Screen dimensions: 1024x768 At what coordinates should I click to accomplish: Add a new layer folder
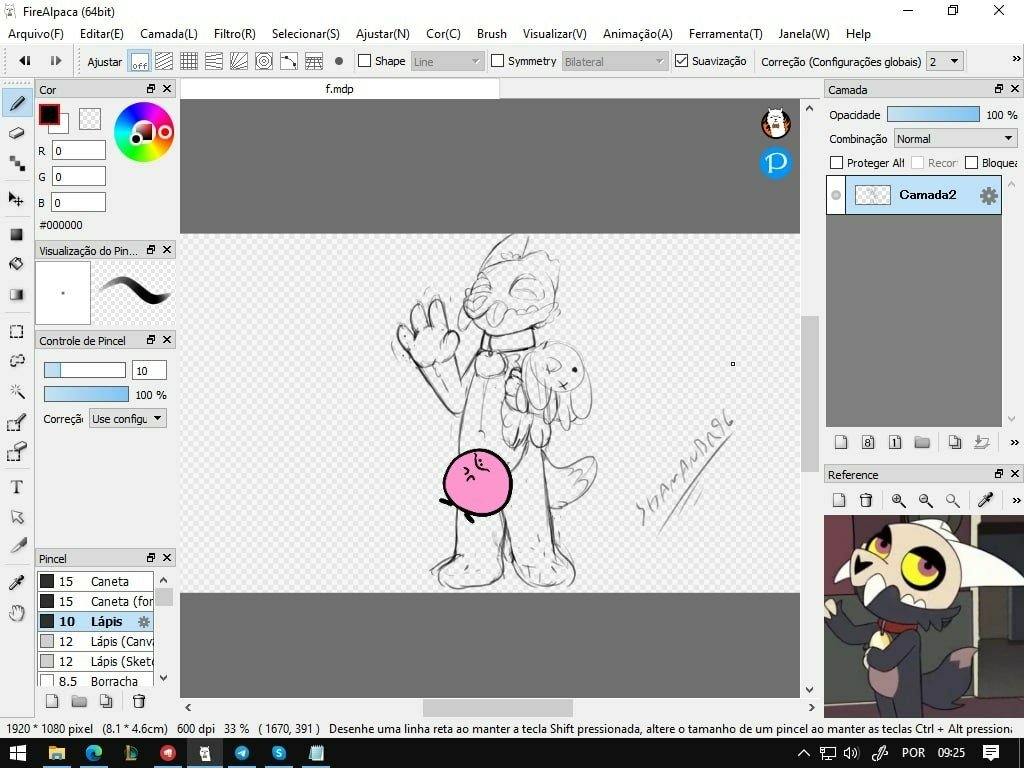click(x=922, y=442)
